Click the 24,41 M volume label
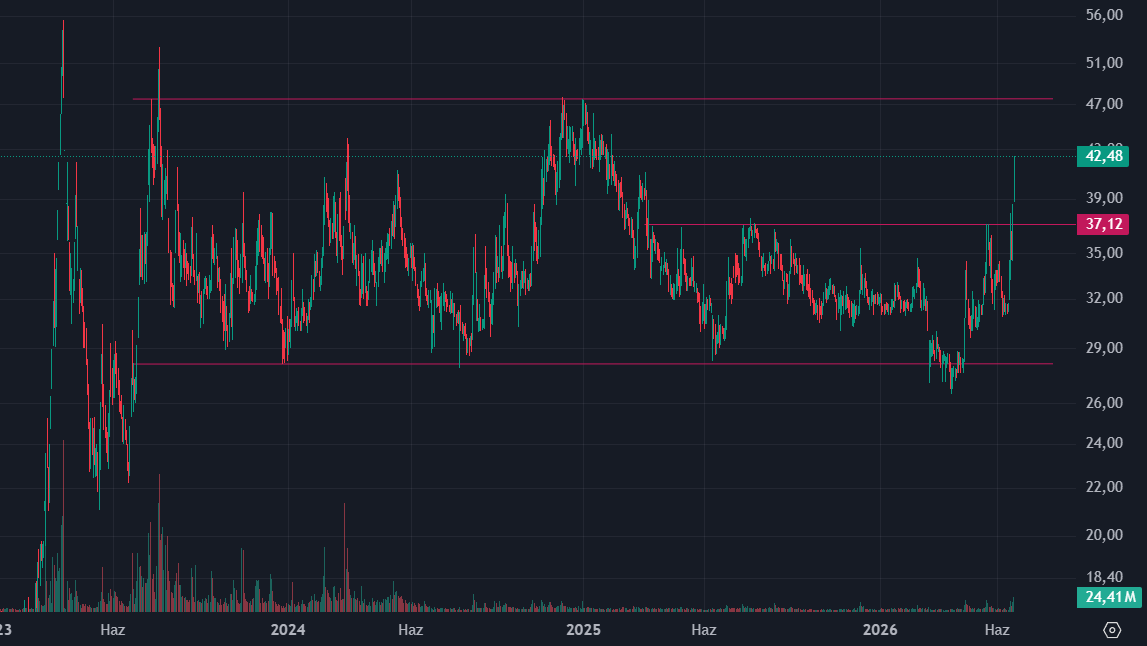 [x=1110, y=597]
